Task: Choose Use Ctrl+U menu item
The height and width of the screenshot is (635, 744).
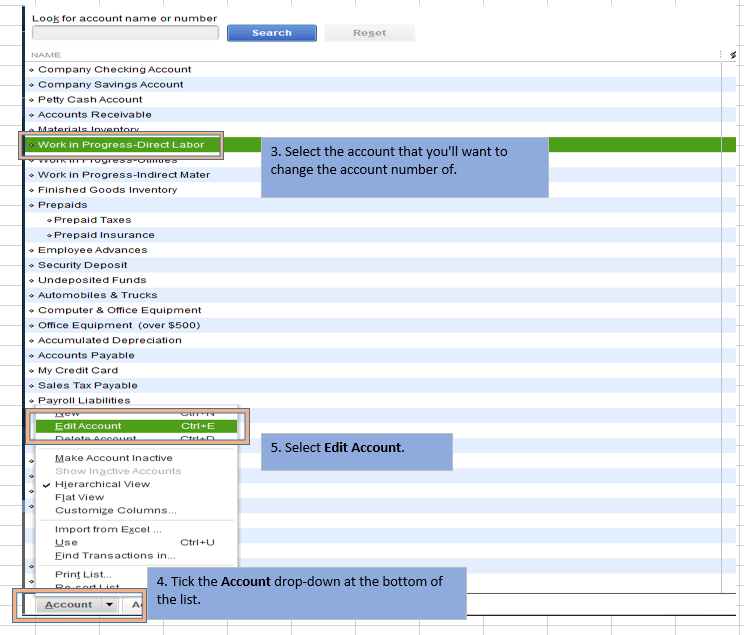Action: 136,542
